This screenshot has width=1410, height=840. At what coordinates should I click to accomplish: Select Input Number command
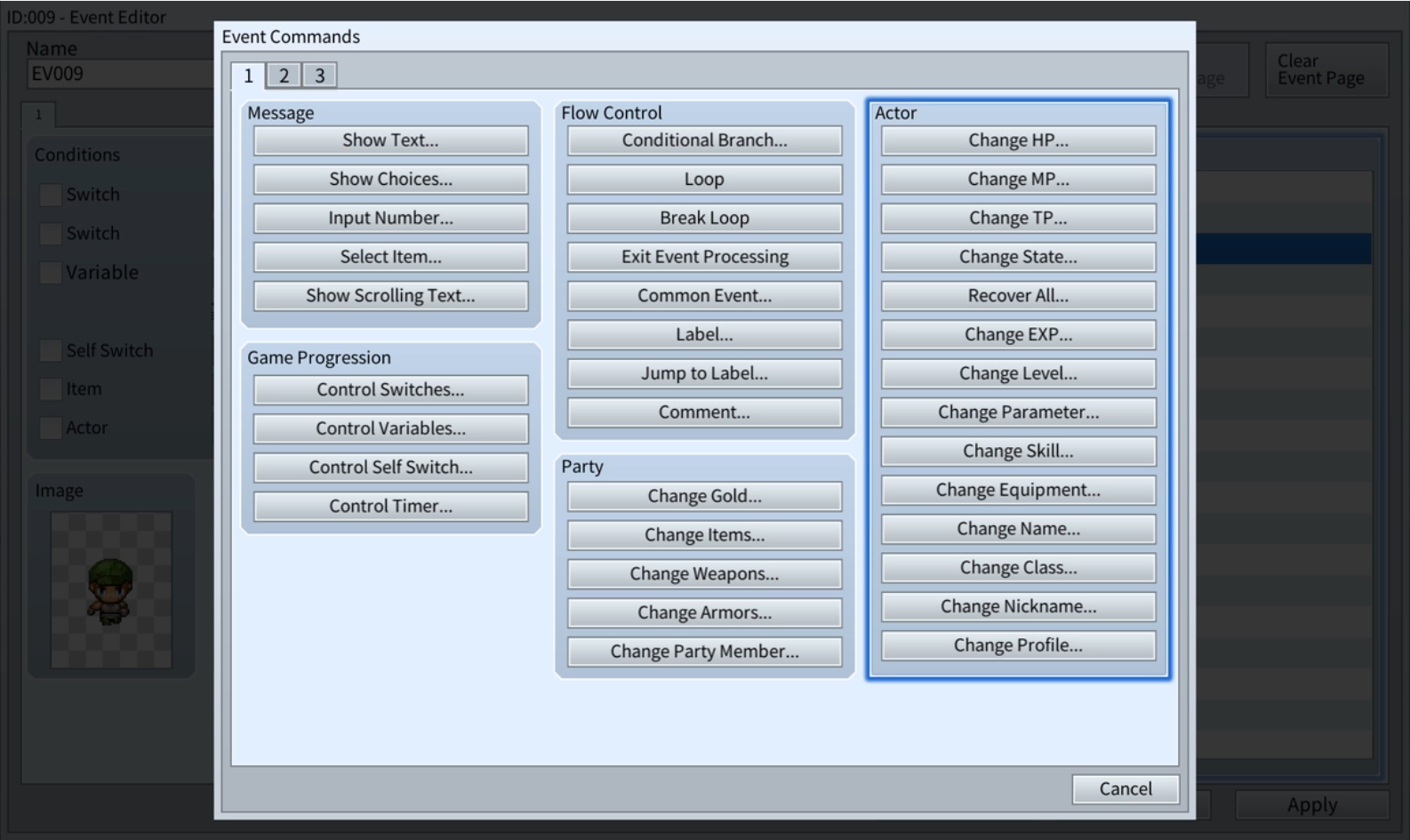tap(390, 219)
